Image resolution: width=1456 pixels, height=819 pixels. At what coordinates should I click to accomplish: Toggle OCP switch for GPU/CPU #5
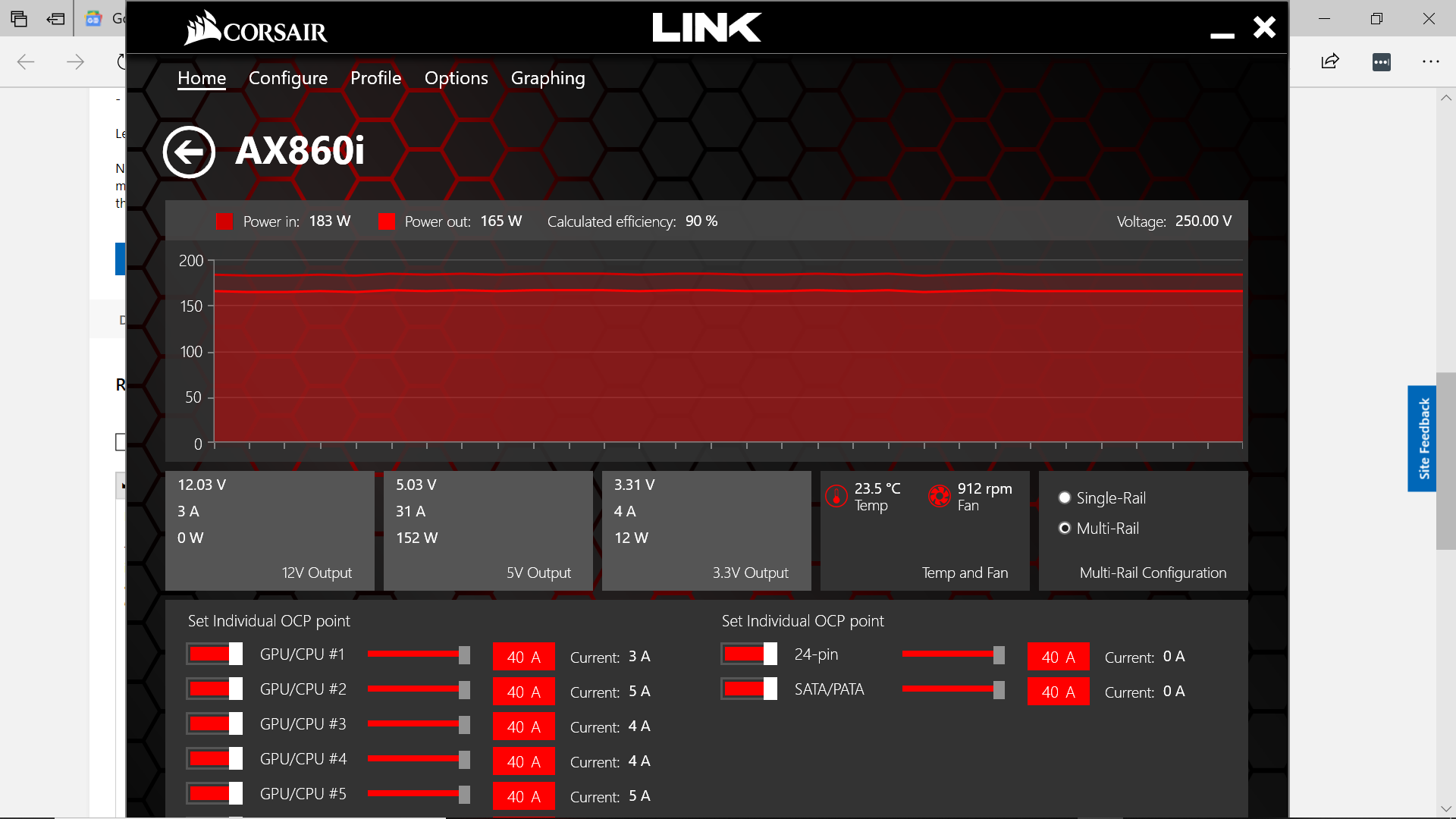[x=215, y=793]
